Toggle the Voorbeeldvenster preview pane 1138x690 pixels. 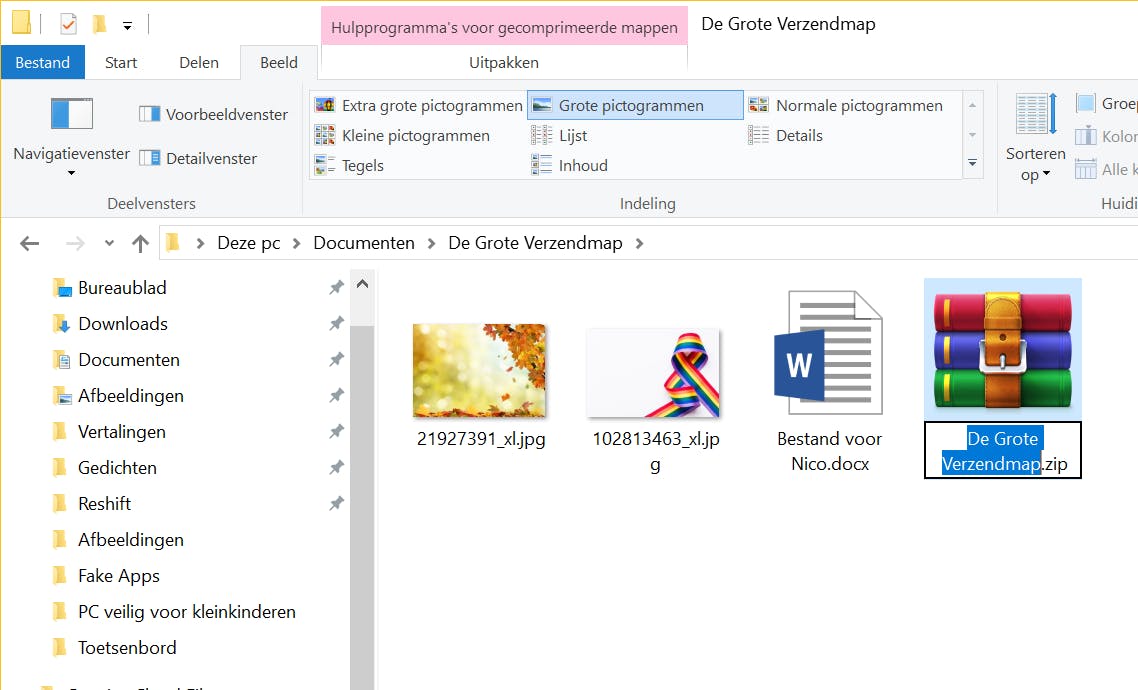[213, 115]
